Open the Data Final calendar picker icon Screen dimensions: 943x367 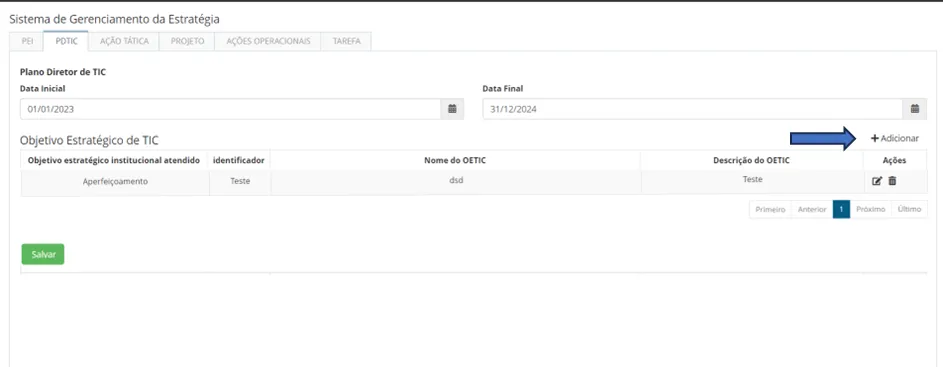click(915, 109)
